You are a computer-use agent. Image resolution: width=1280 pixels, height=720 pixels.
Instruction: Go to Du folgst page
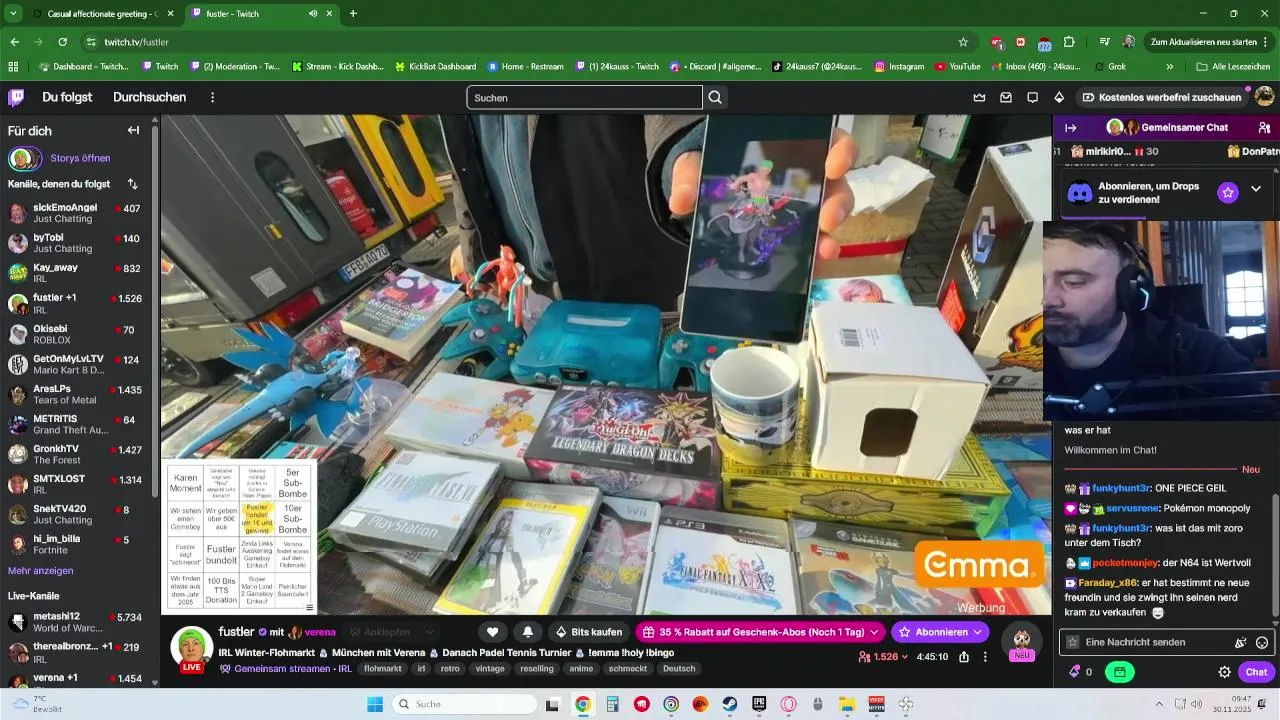(67, 97)
